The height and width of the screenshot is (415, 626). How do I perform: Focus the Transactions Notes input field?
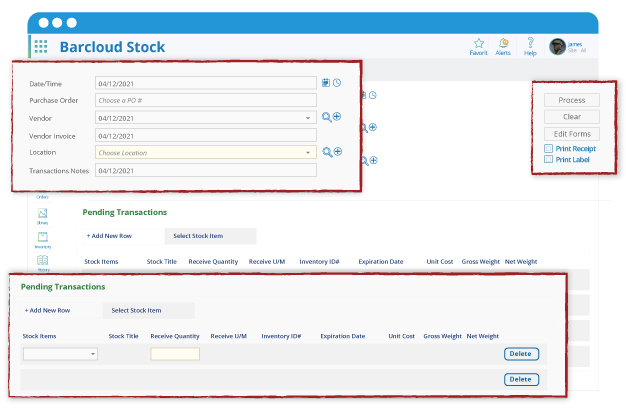pyautogui.click(x=206, y=170)
